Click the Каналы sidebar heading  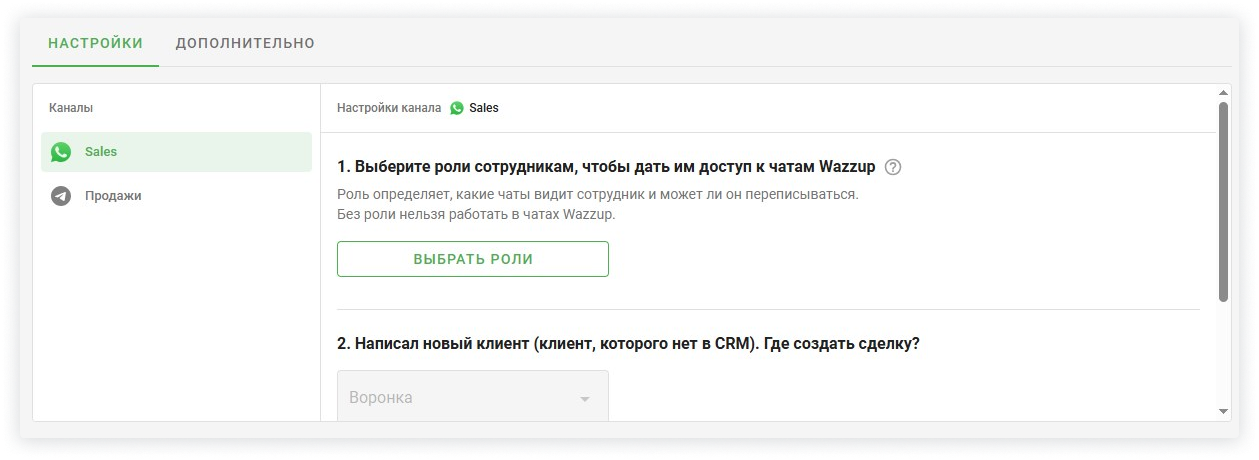click(71, 107)
